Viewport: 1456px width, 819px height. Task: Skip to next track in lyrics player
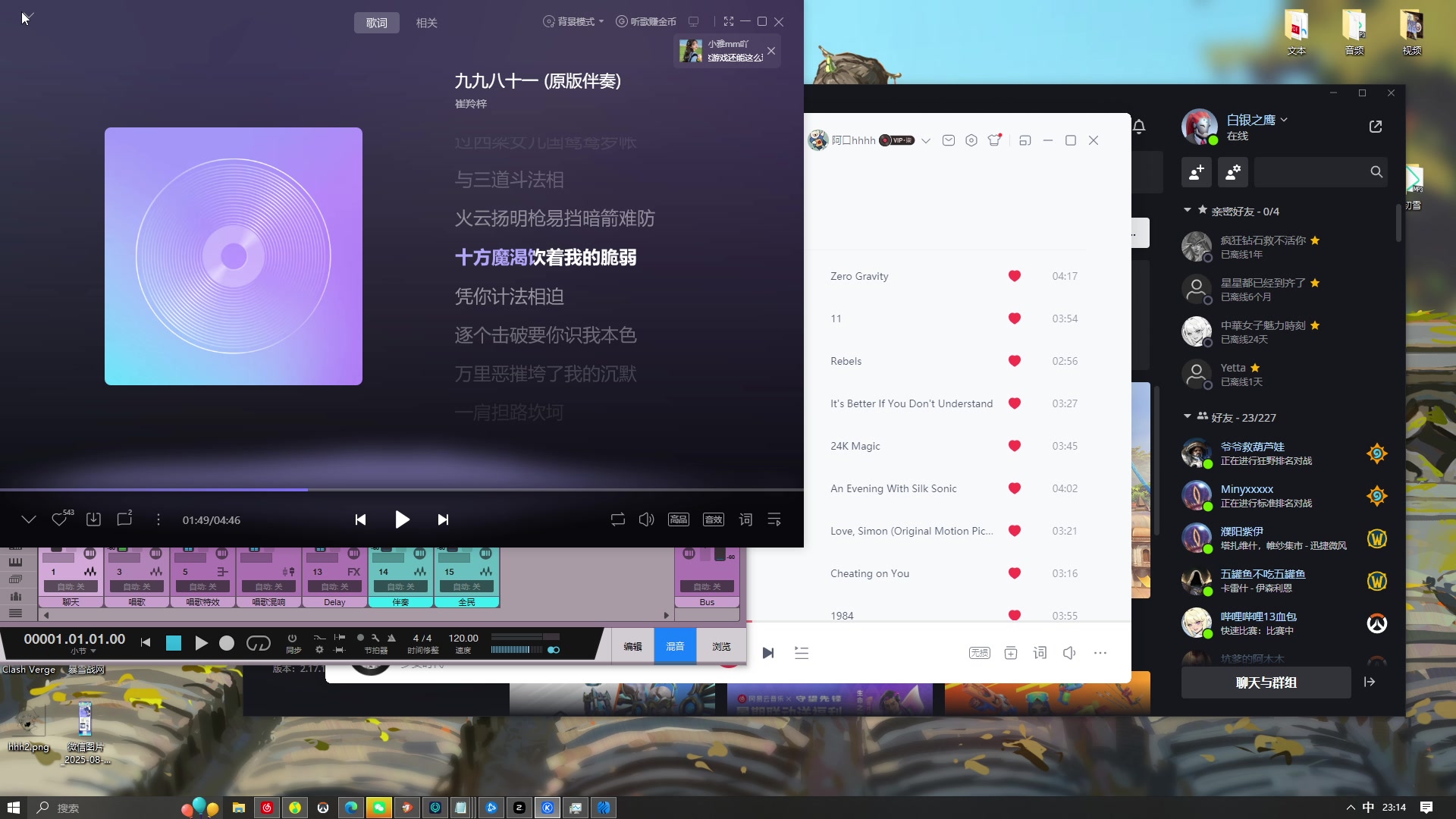click(x=443, y=519)
